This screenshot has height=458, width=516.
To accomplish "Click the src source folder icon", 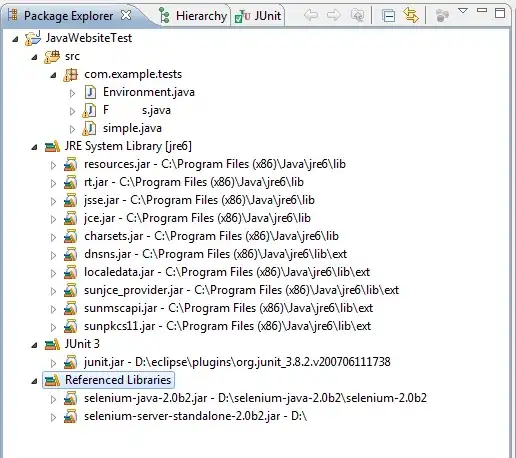I will [x=52, y=57].
